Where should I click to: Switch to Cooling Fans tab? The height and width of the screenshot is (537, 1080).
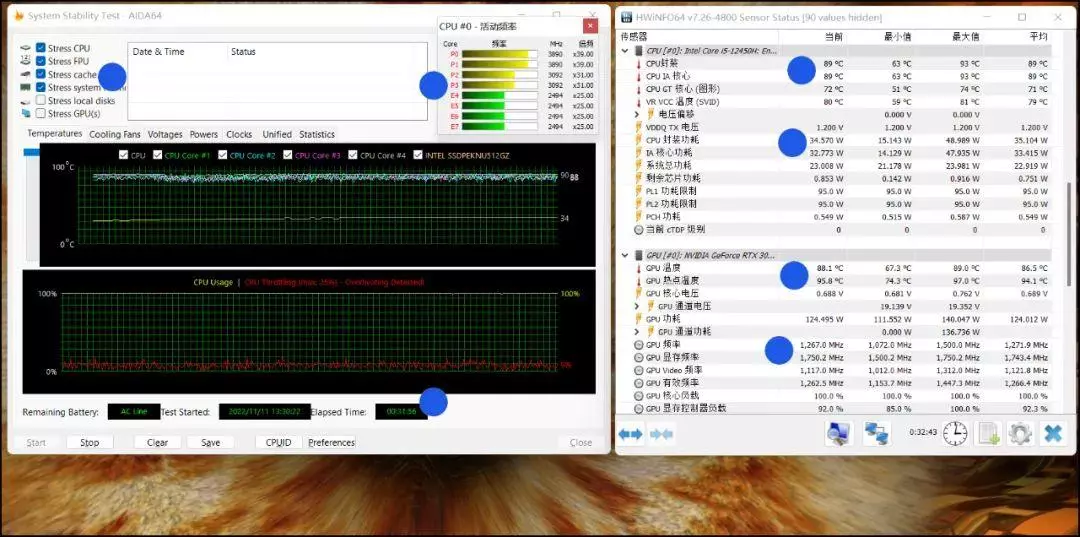pos(114,135)
